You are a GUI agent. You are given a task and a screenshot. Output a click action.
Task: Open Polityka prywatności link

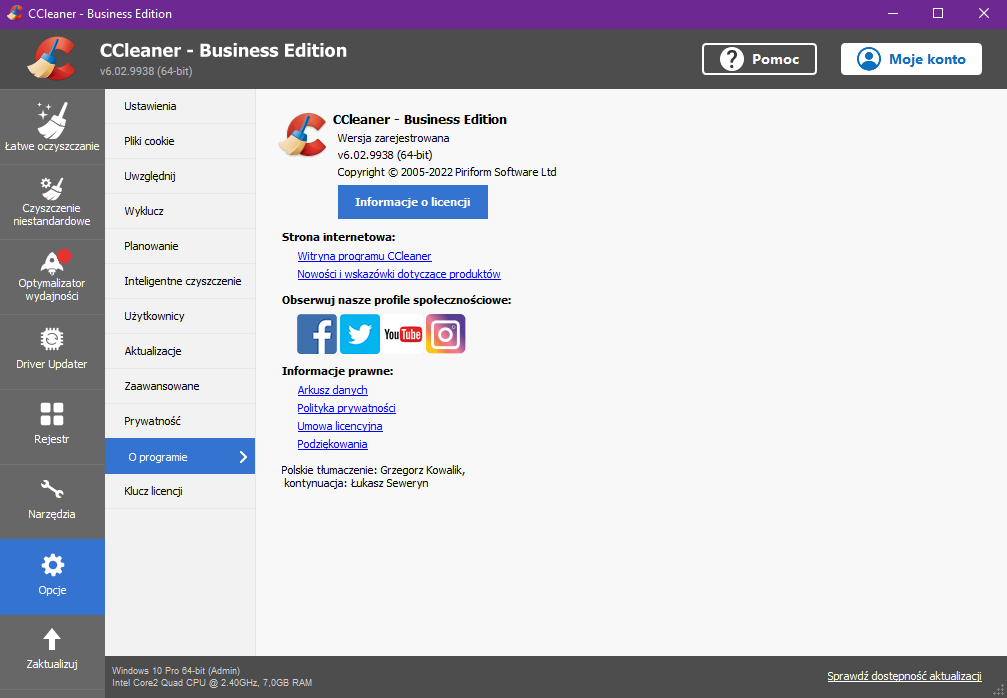[x=346, y=408]
